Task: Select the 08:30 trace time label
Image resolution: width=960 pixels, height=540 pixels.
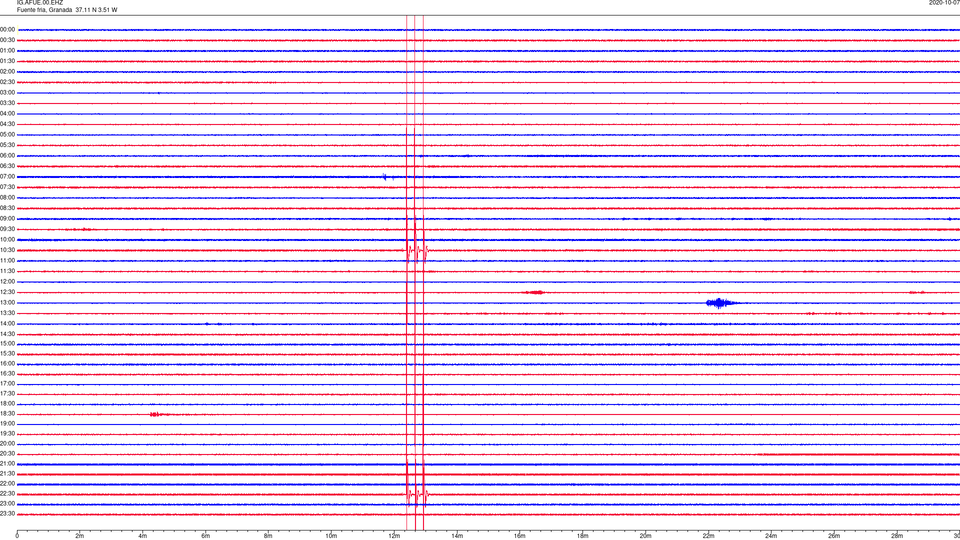Action: point(7,208)
